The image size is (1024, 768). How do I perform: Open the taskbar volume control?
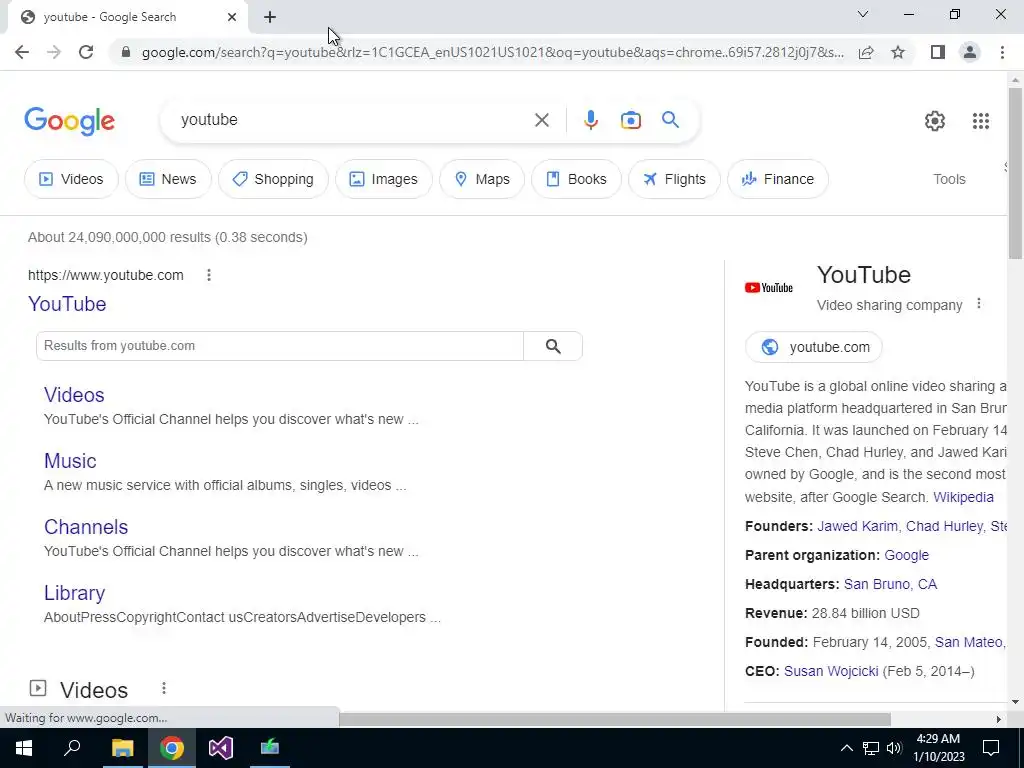click(x=894, y=748)
